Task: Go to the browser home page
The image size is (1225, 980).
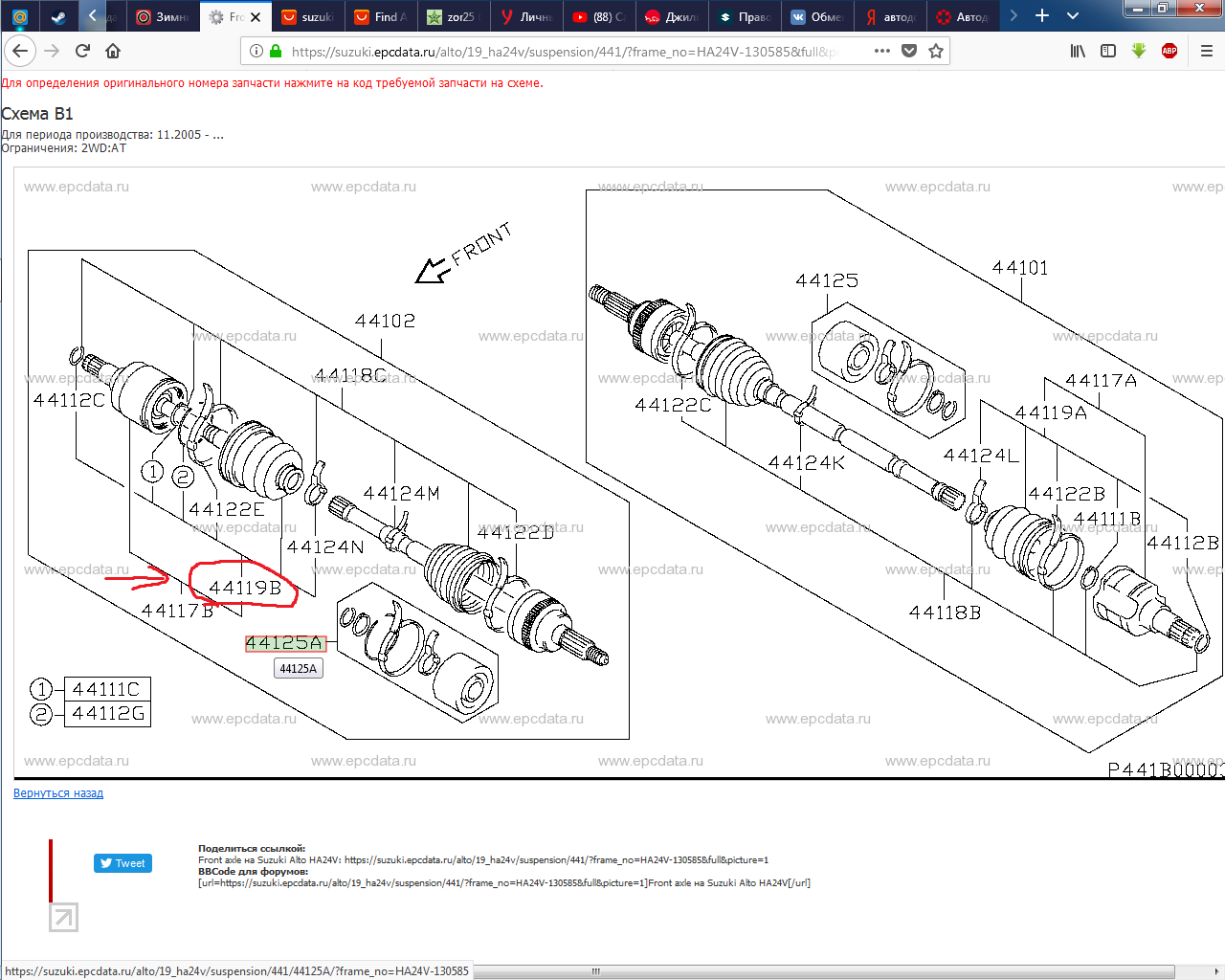Action: pos(113,51)
